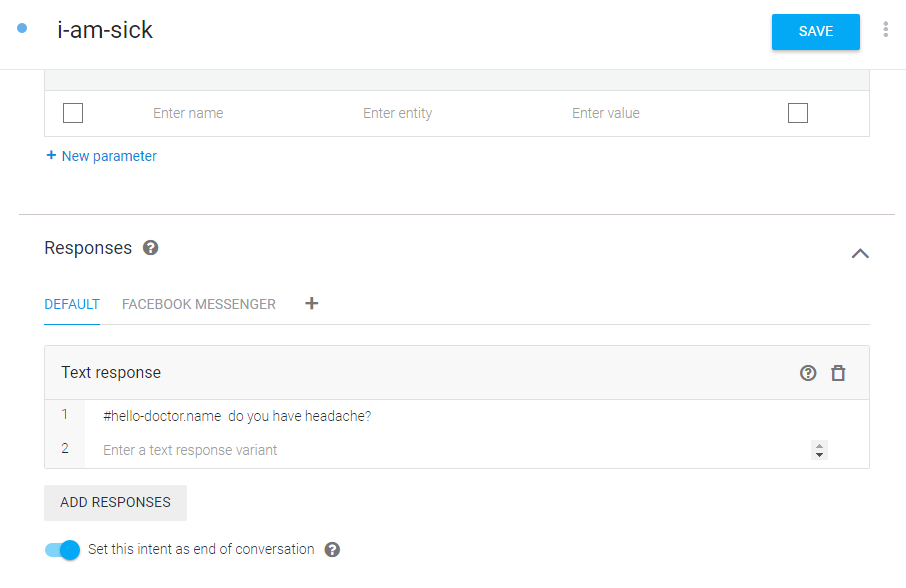The image size is (906, 588).
Task: Click the ADD RESPONSES button
Action: click(x=116, y=503)
